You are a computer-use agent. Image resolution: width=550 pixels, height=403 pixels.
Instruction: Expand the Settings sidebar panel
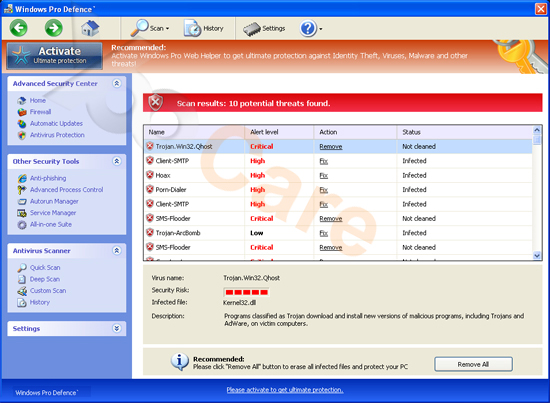tap(116, 328)
